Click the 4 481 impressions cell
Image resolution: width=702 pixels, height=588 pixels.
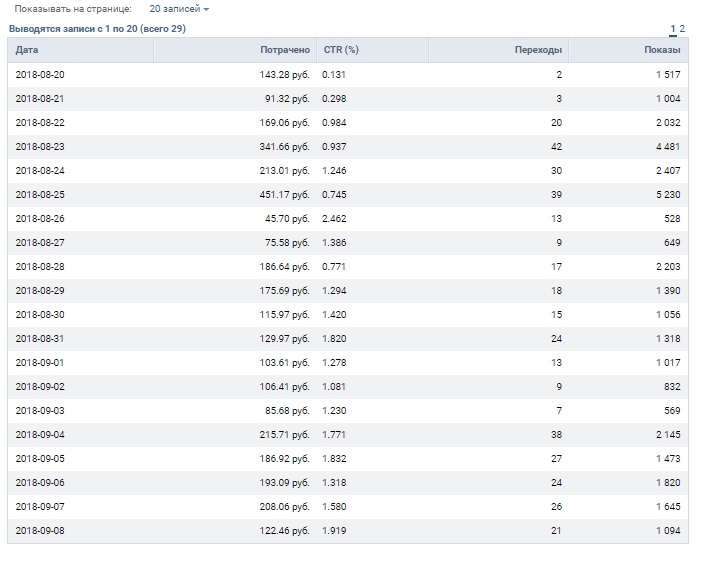(668, 147)
